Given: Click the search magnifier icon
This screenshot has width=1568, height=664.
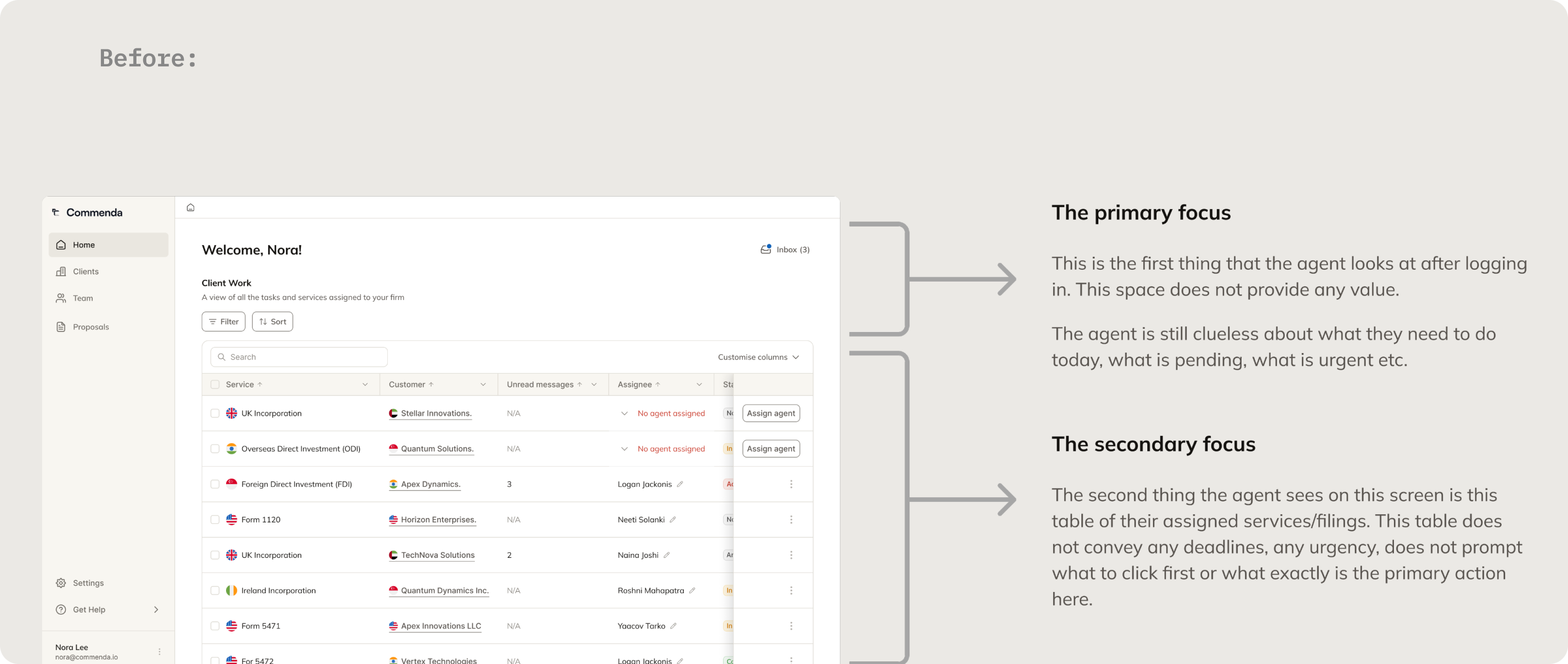Looking at the screenshot, I should click(221, 357).
